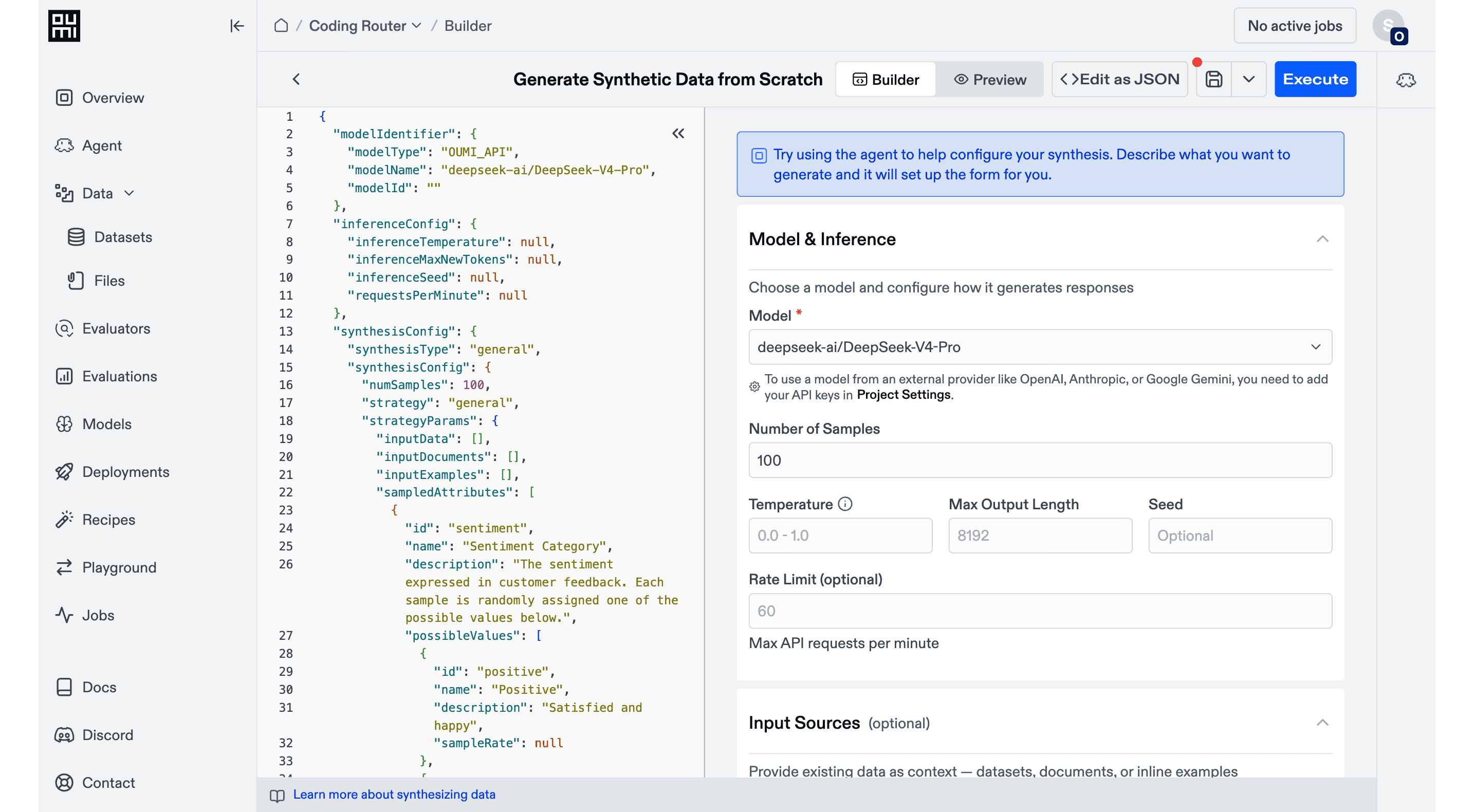This screenshot has width=1474, height=812.
Task: Click the save disk icon
Action: (x=1213, y=79)
